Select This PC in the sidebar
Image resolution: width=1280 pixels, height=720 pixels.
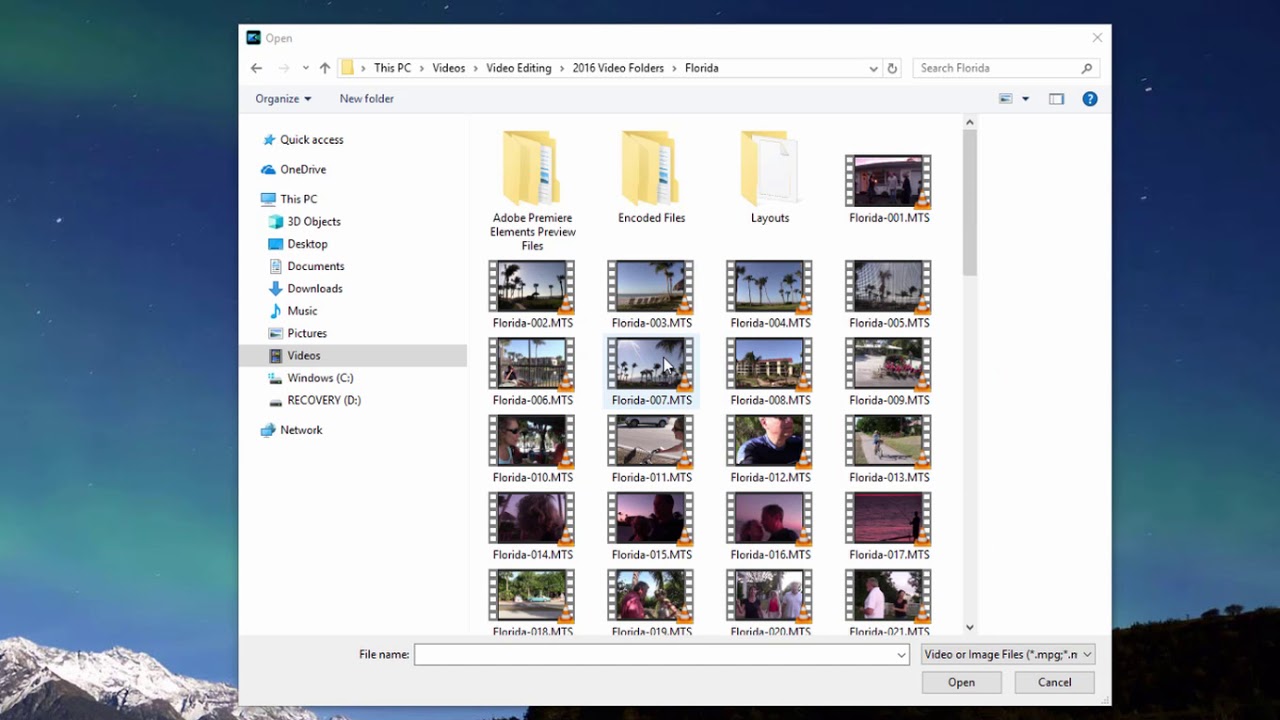(289, 199)
